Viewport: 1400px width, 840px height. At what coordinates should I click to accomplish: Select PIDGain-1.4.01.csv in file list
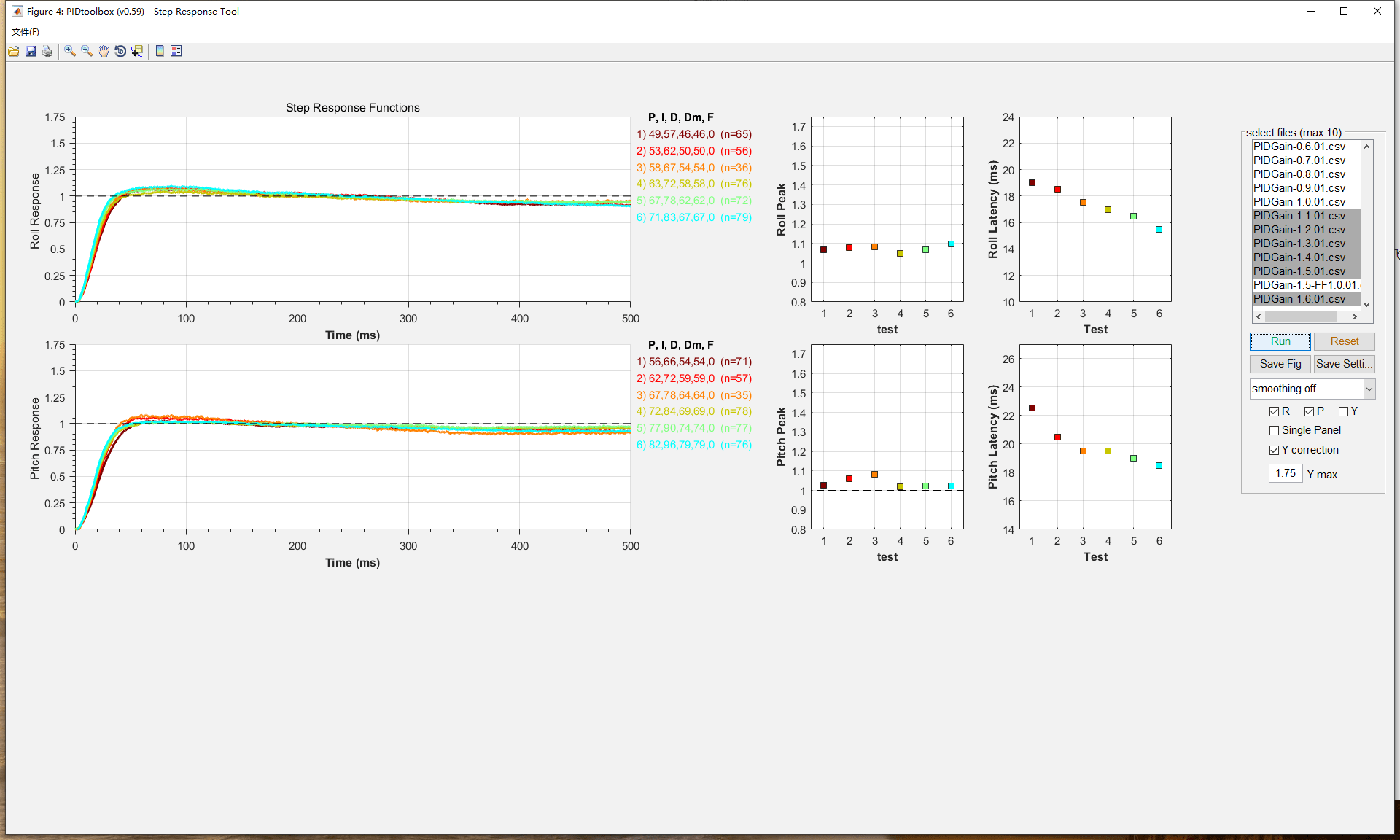pos(1306,257)
